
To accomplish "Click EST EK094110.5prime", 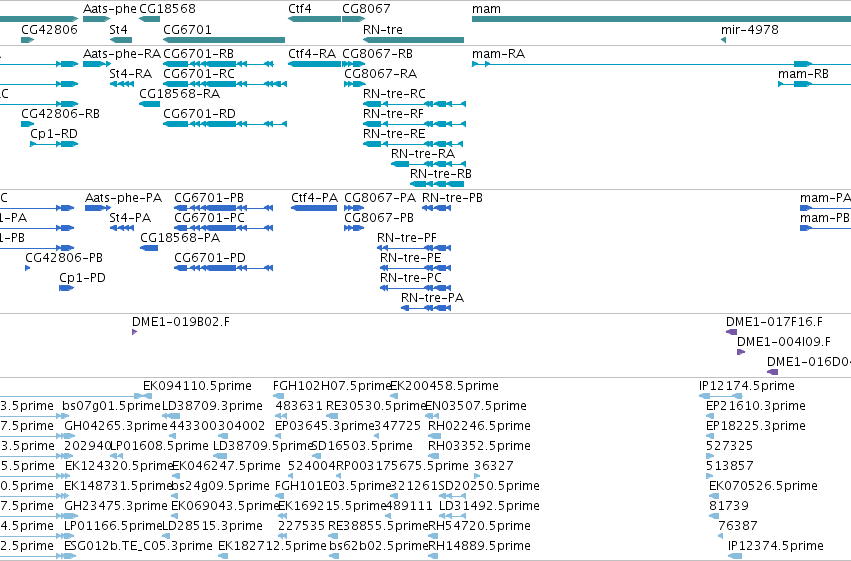I will click(147, 397).
